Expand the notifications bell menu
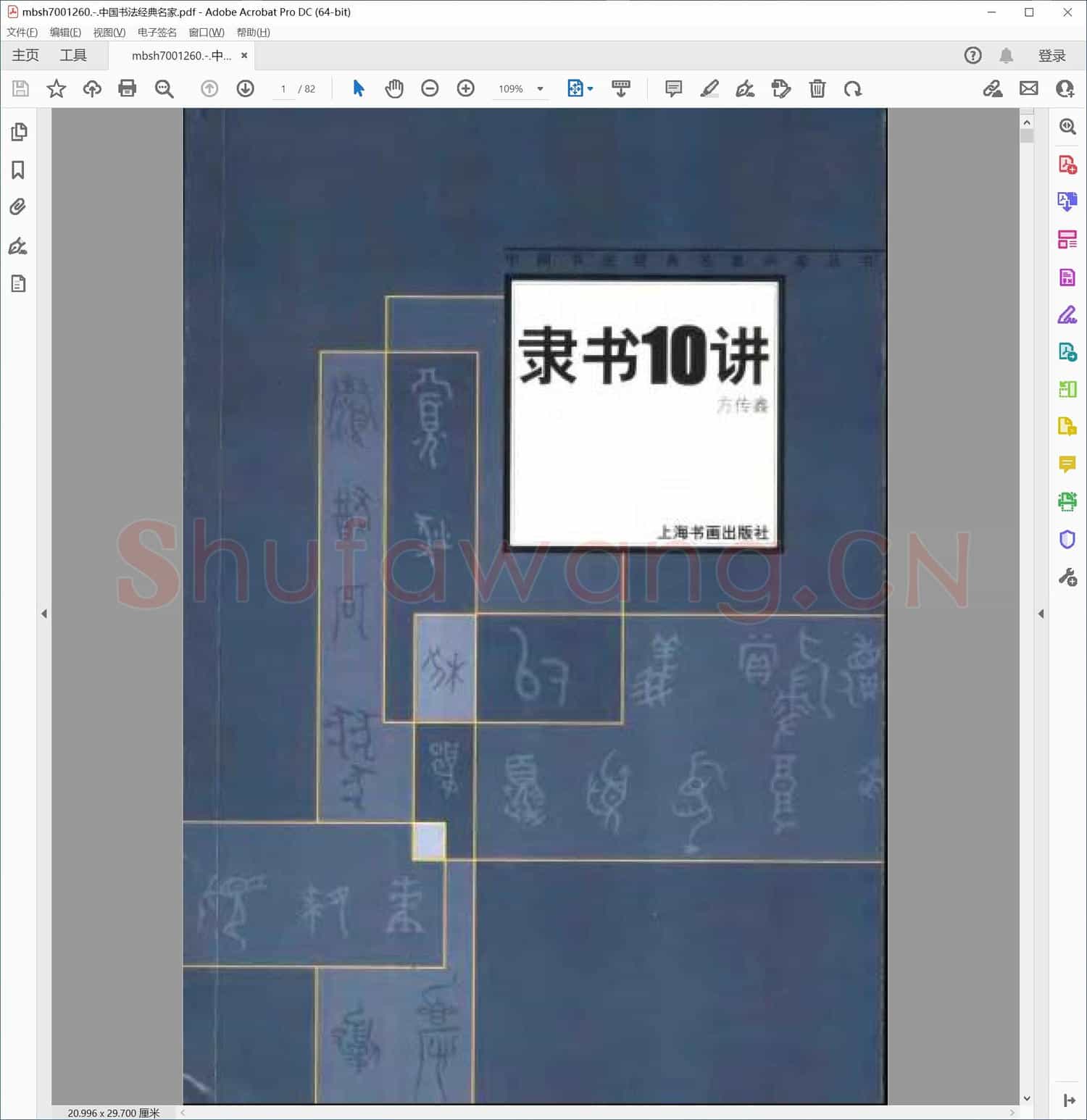Image resolution: width=1087 pixels, height=1120 pixels. pyautogui.click(x=1006, y=55)
